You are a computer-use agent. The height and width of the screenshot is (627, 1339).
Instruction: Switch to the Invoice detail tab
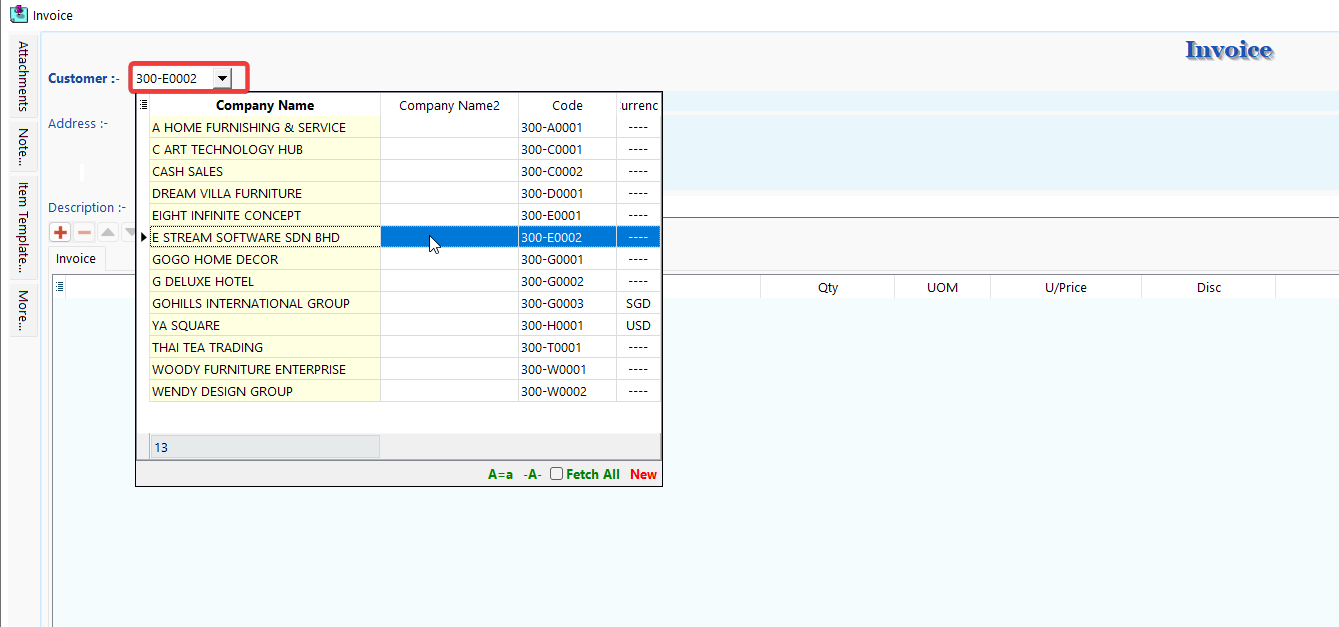pyautogui.click(x=76, y=259)
